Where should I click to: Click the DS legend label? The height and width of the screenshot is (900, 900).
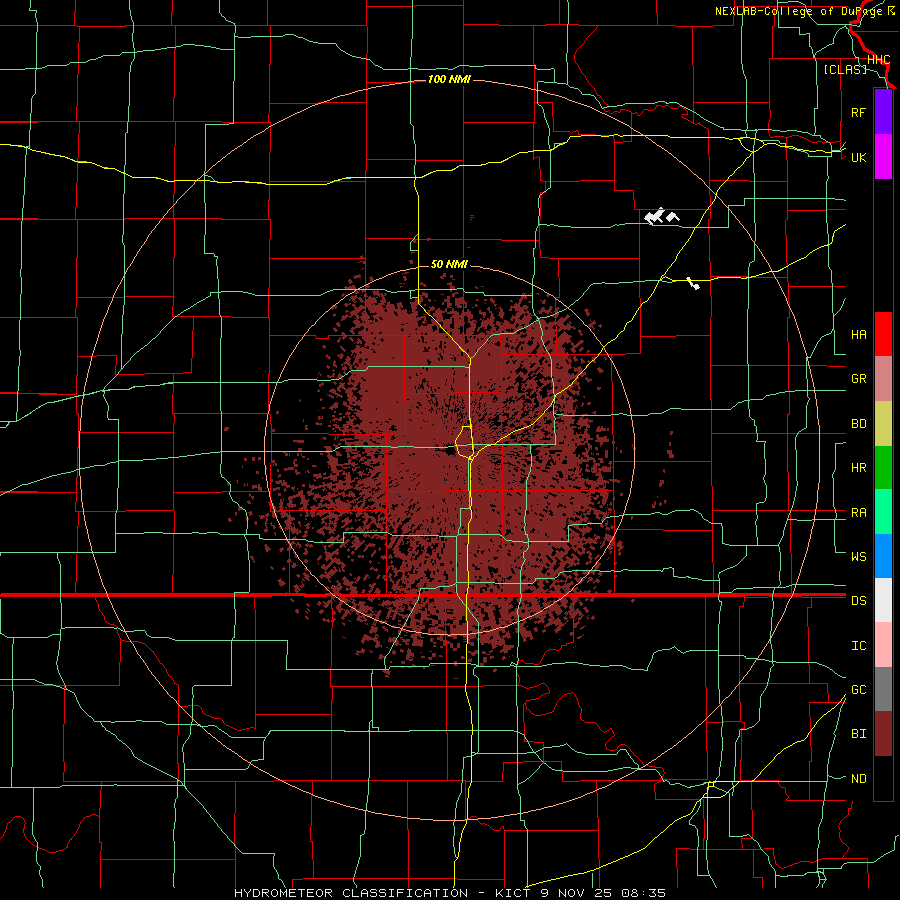858,601
